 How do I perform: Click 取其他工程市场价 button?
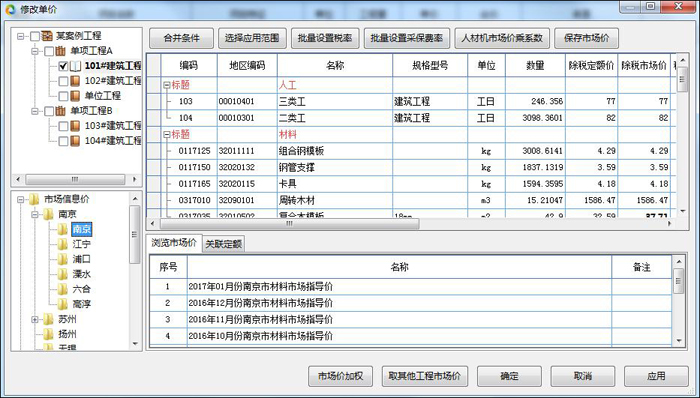coord(425,376)
